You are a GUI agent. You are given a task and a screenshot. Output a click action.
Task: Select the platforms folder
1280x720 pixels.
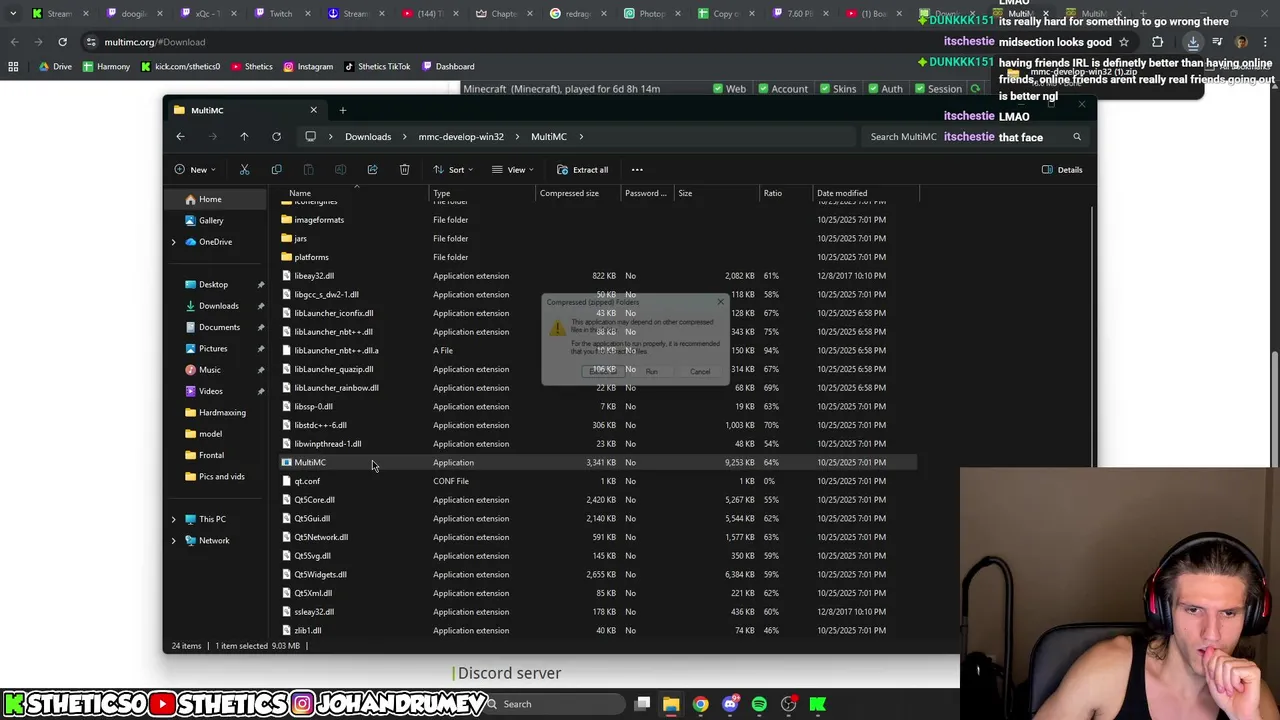(598, 257)
